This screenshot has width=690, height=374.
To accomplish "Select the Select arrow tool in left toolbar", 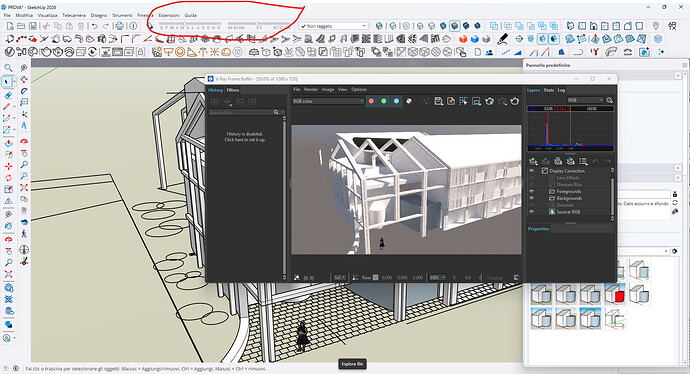I will 7,82.
